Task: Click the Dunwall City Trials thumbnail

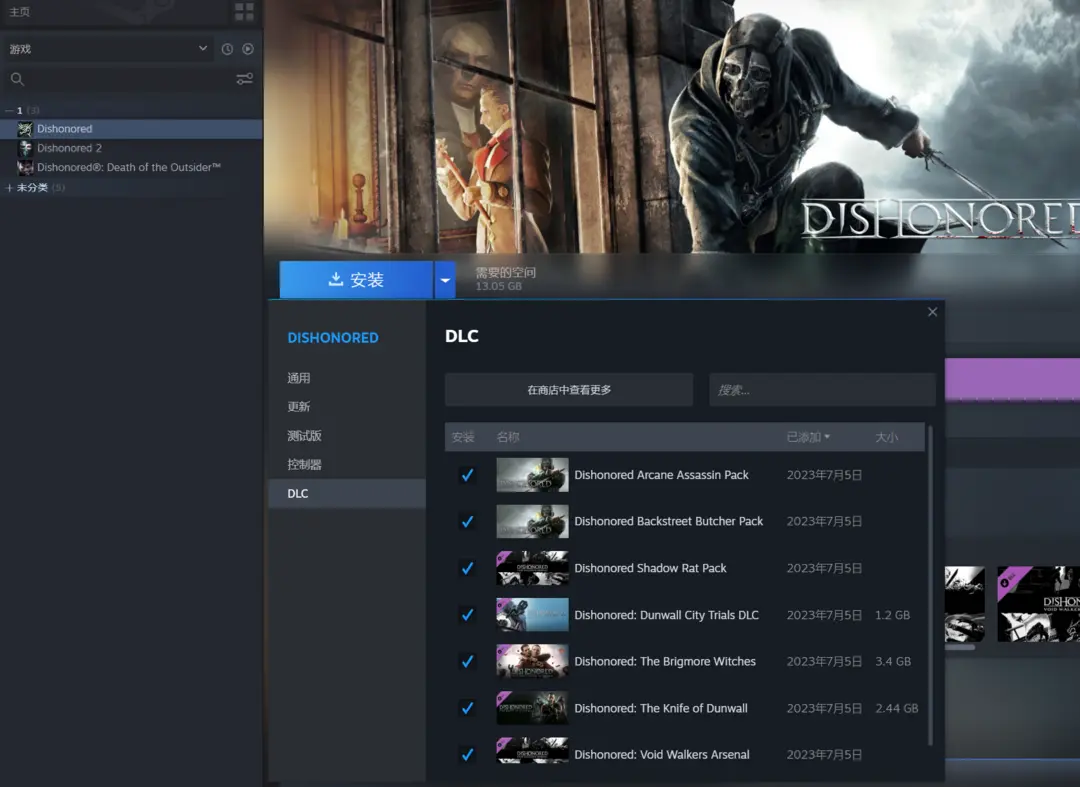Action: tap(532, 615)
